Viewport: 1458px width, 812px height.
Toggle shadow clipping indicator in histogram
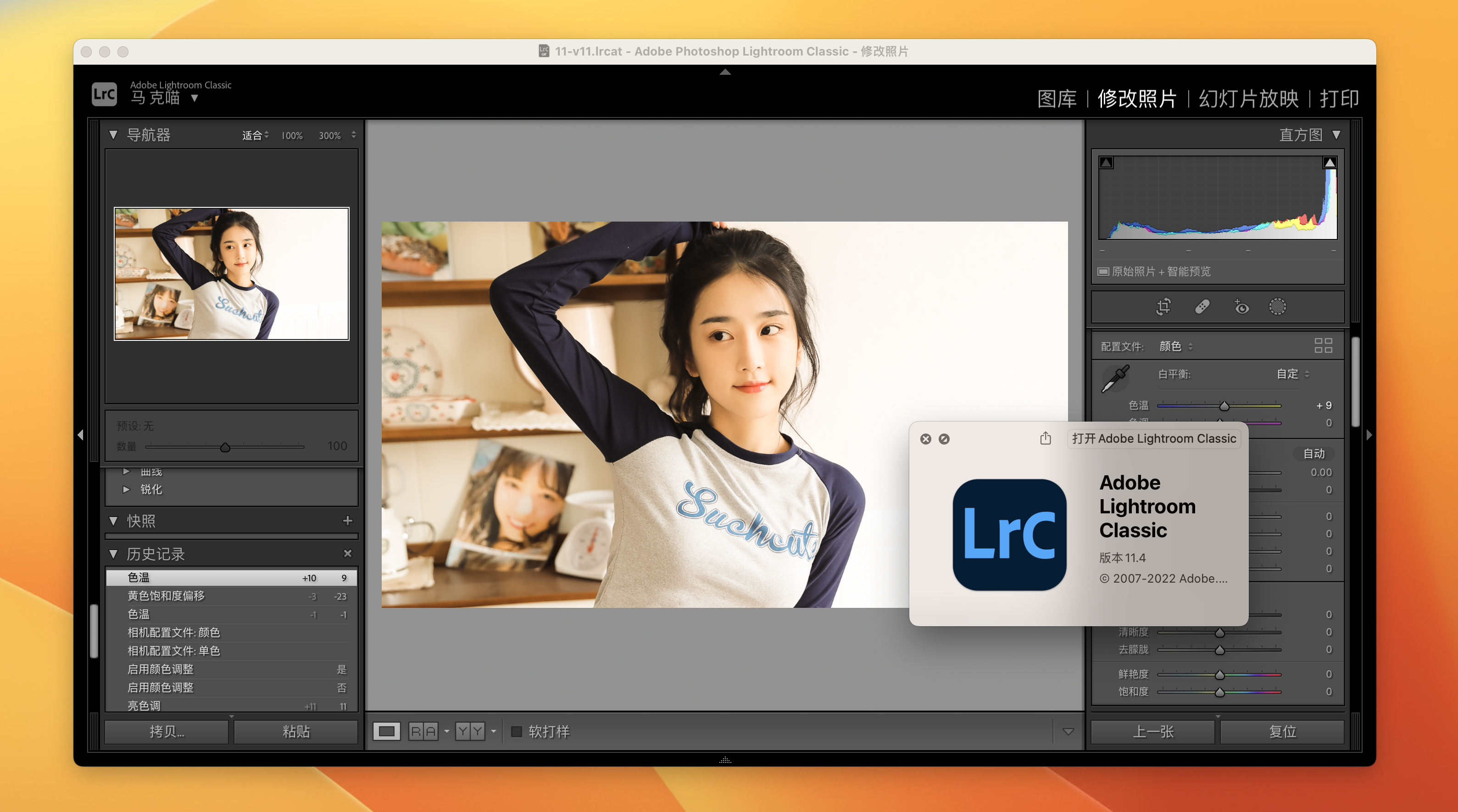(1107, 163)
